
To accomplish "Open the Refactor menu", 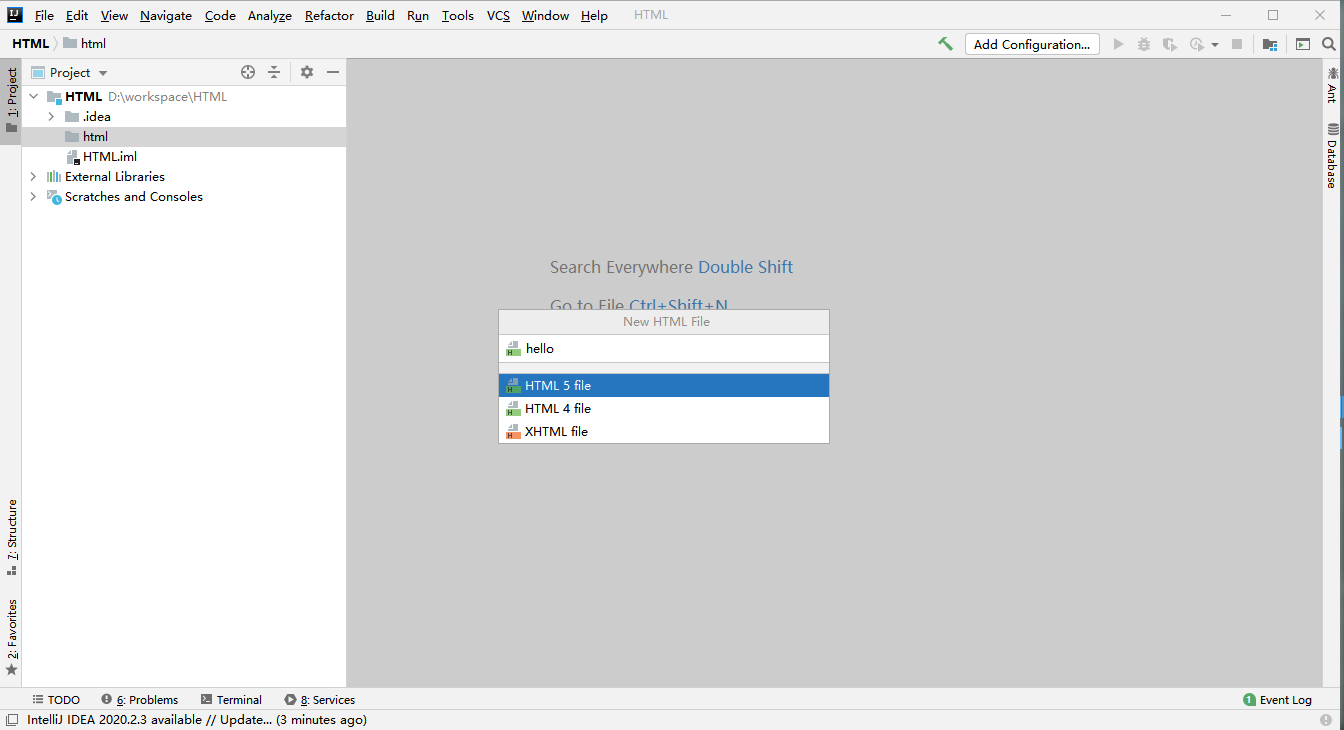I will coord(330,15).
